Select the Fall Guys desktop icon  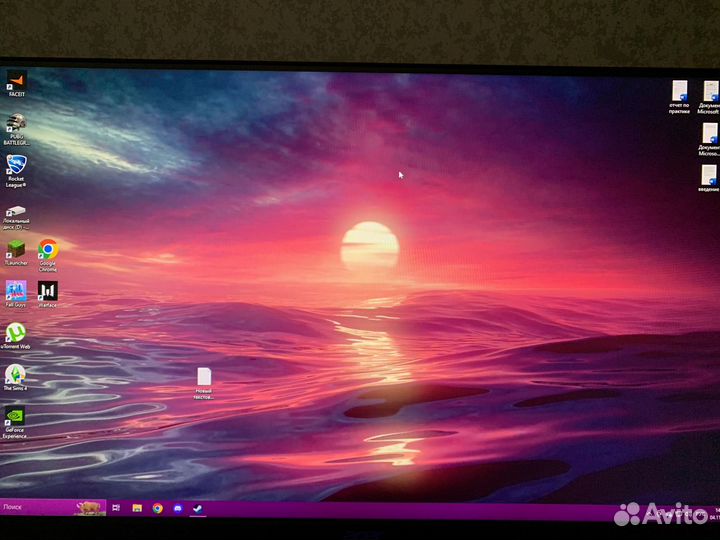16,294
